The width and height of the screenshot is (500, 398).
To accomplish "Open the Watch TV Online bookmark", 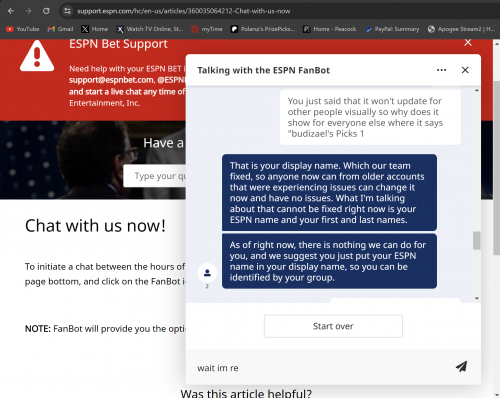I will [x=150, y=29].
